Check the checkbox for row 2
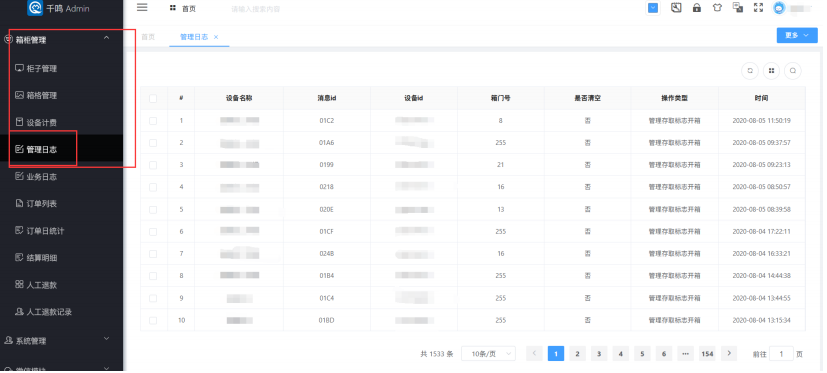The height and width of the screenshot is (373, 827). 153,143
